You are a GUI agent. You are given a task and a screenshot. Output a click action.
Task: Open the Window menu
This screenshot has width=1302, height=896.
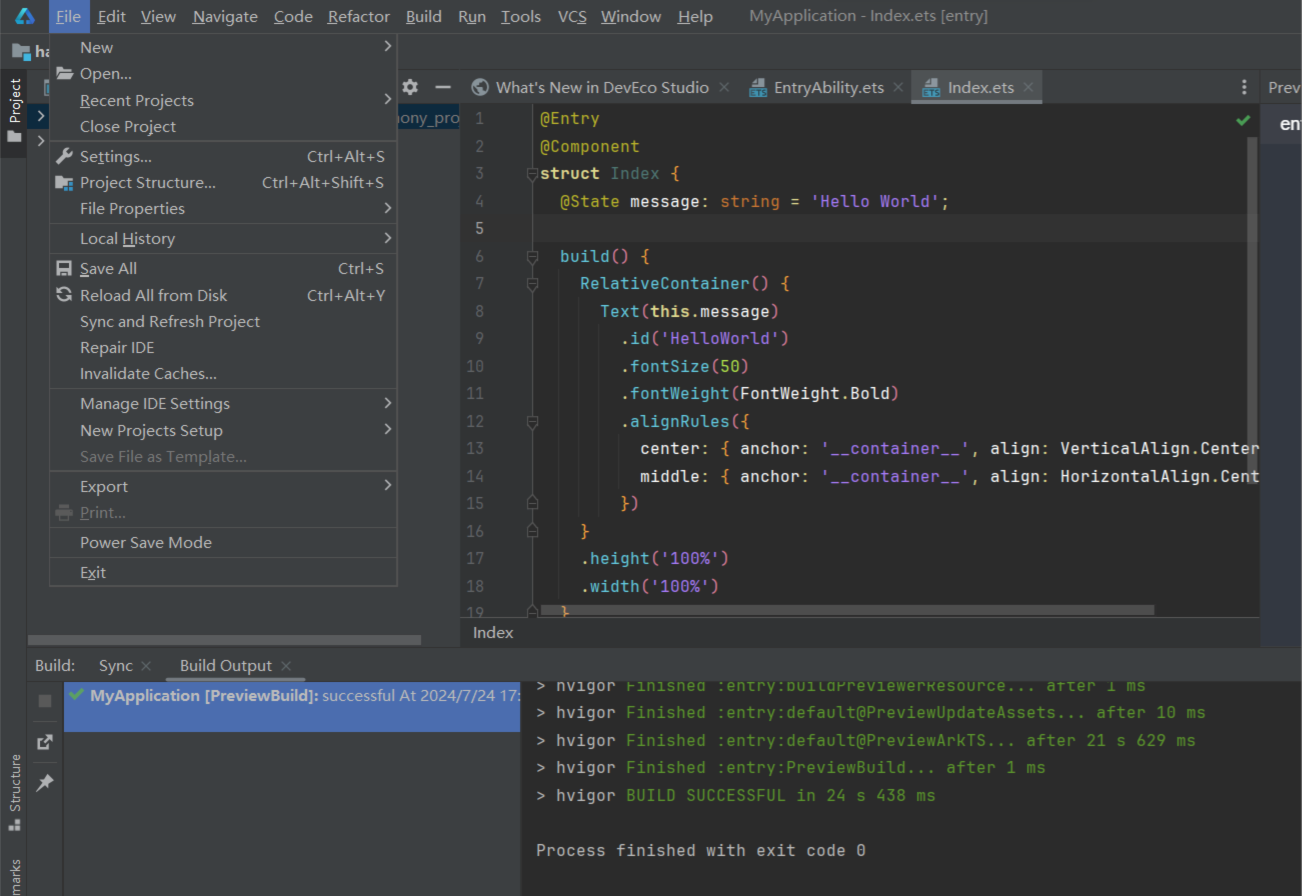(631, 16)
